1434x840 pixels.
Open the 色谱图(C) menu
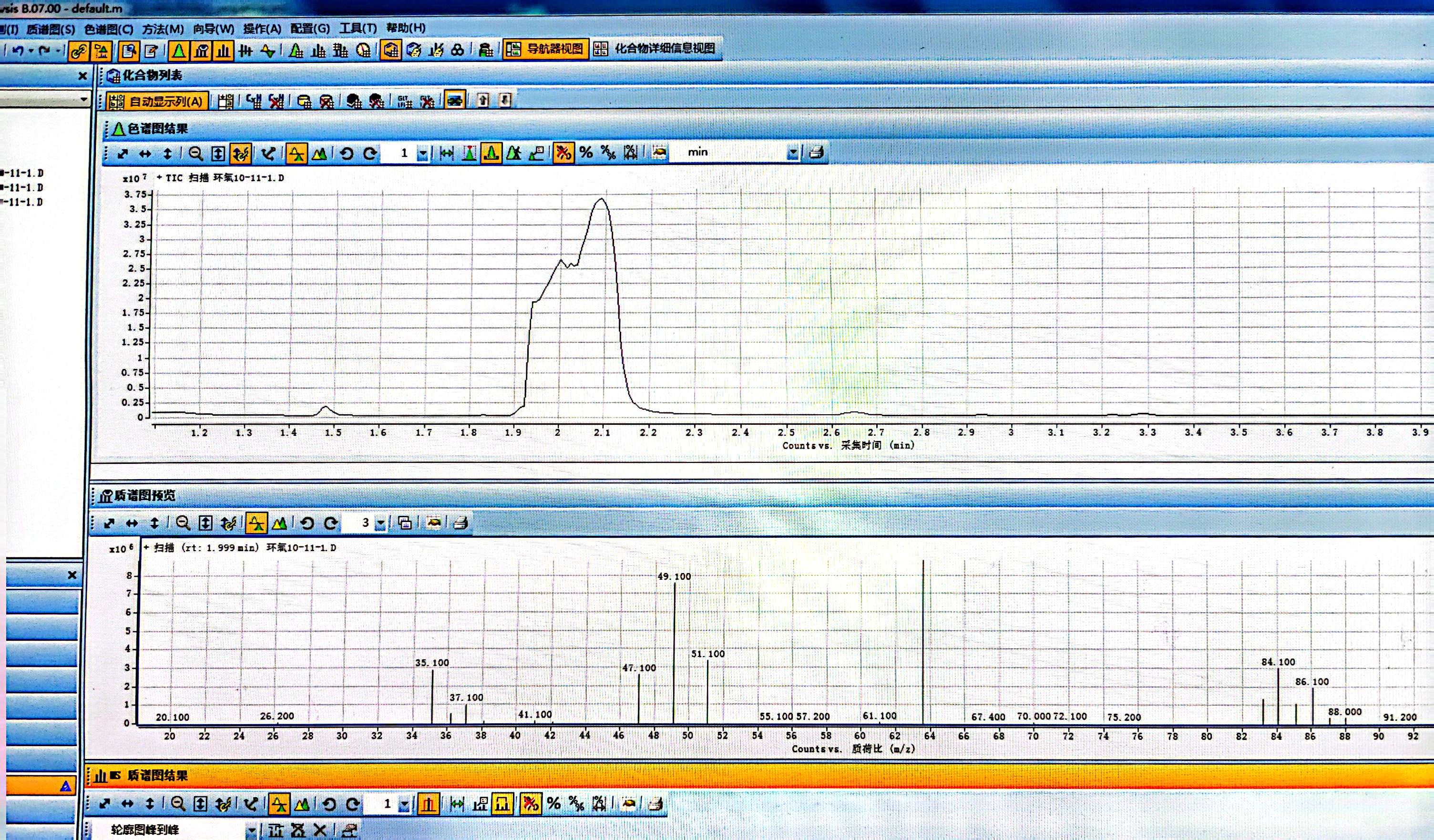108,29
